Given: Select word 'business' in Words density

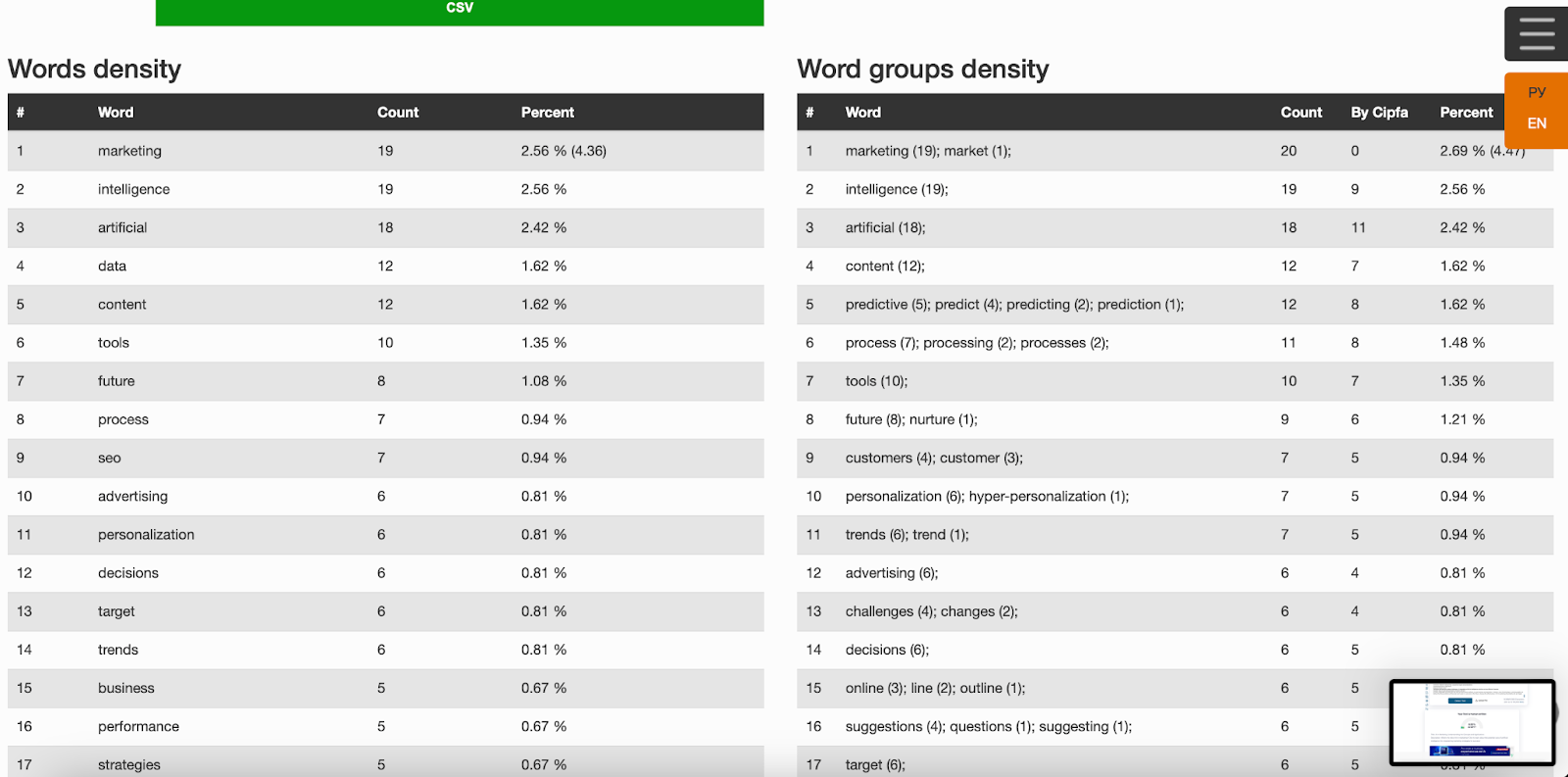Looking at the screenshot, I should tap(126, 688).
